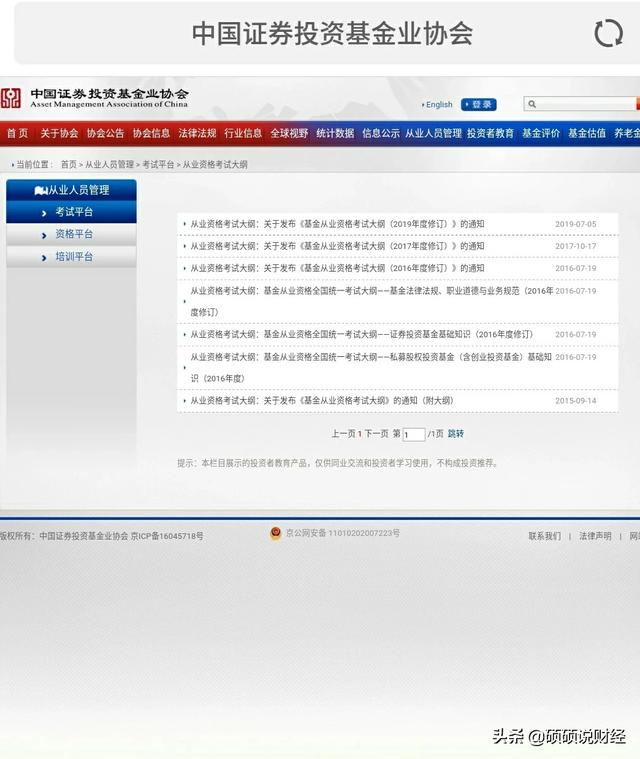Open 从业人员管理 in the top navigation bar
This screenshot has height=759, width=640.
click(x=433, y=133)
